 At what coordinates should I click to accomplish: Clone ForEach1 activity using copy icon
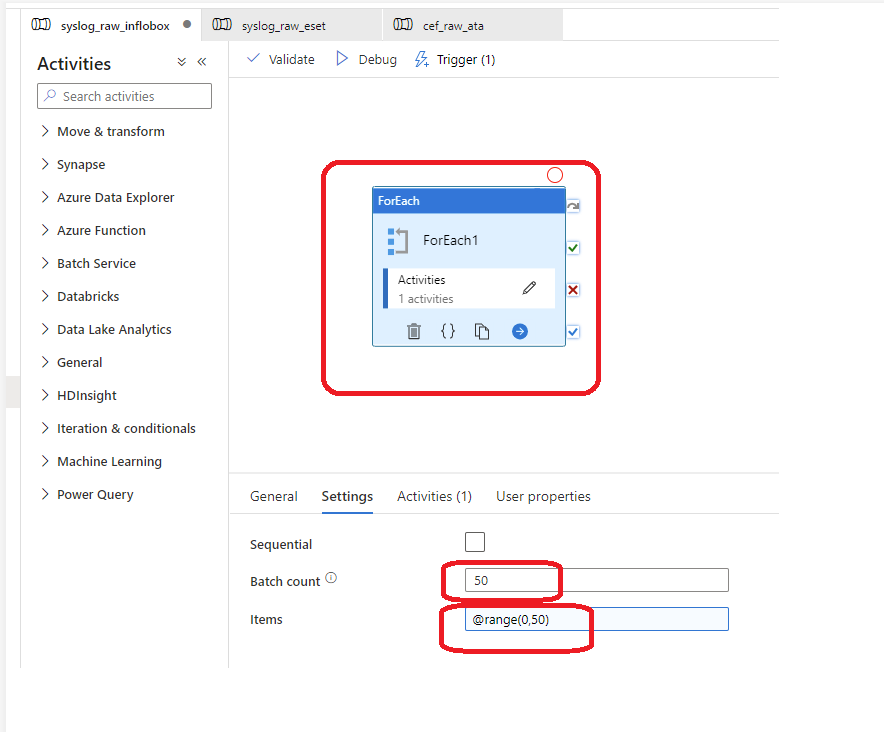coord(482,331)
